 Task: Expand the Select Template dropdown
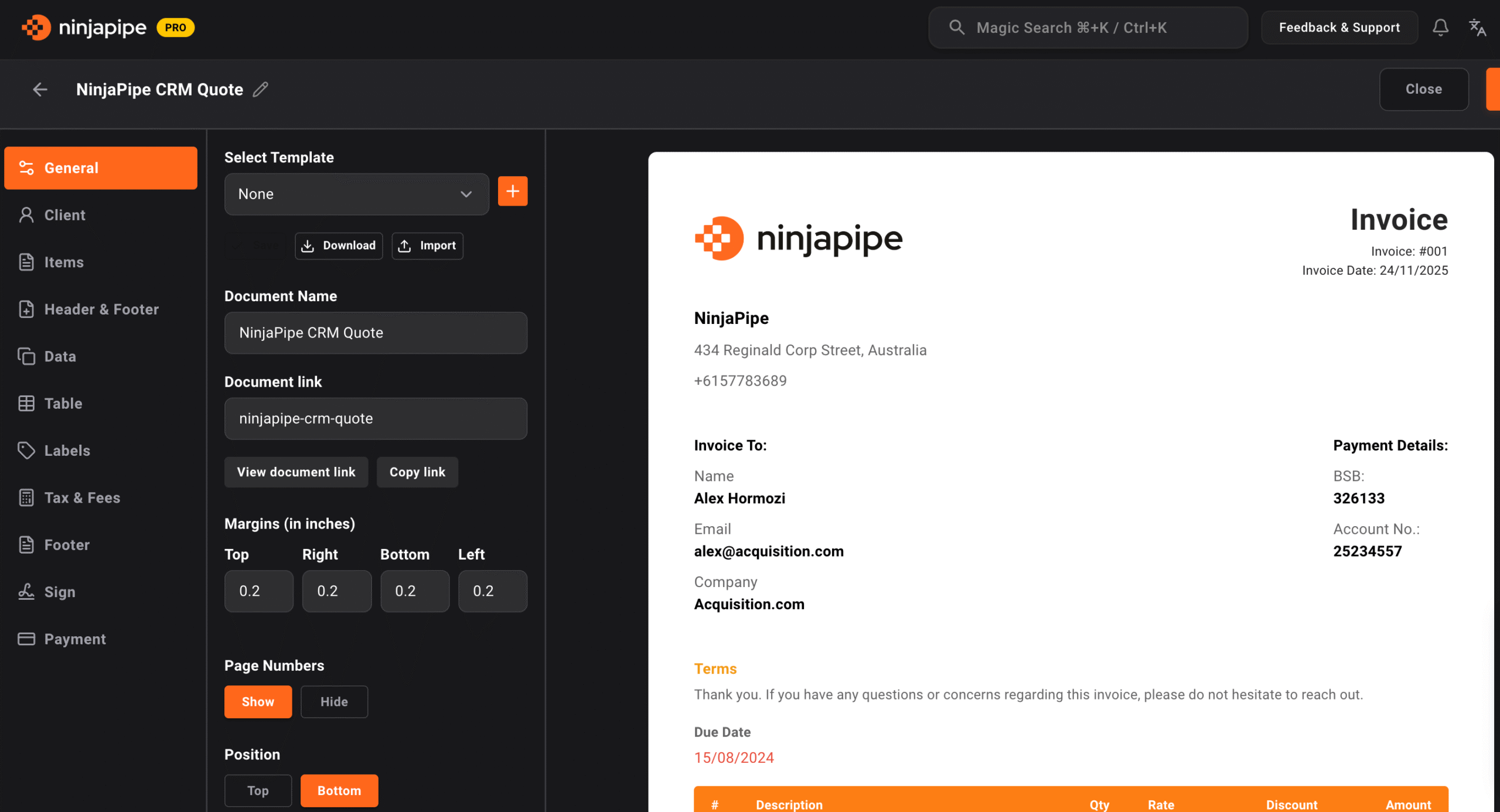tap(356, 194)
